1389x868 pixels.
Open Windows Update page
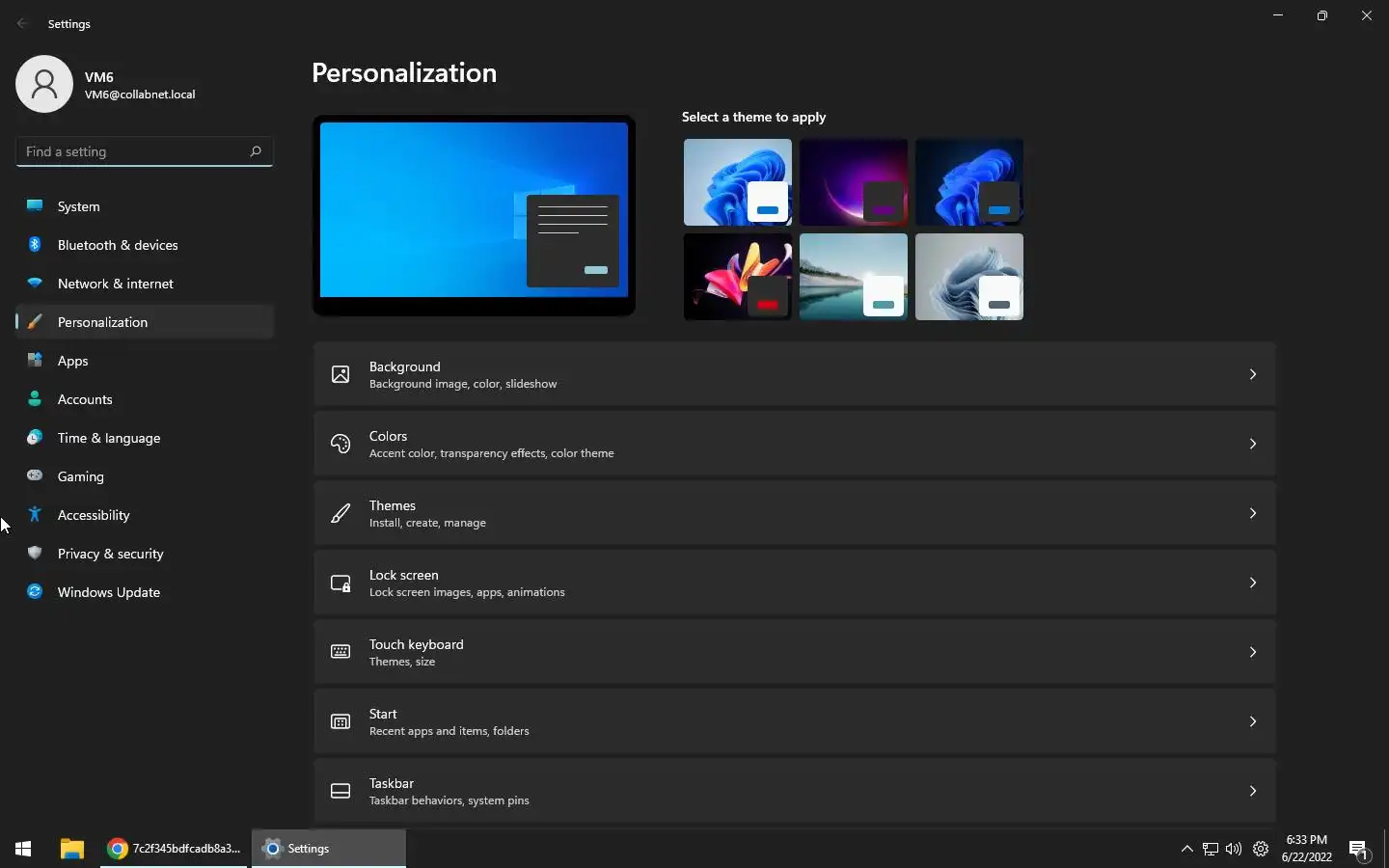click(145, 591)
